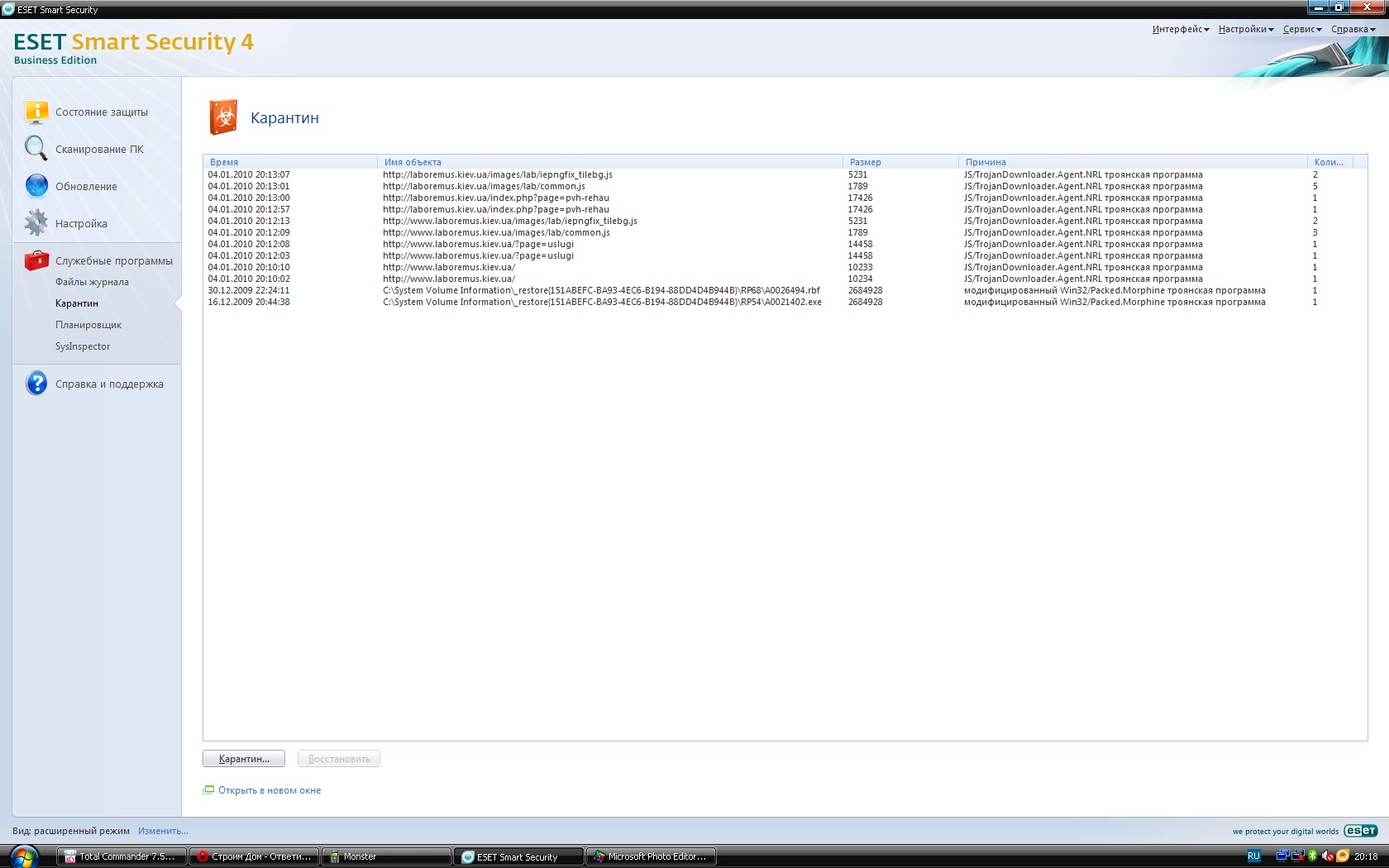The height and width of the screenshot is (868, 1389).
Task: Select the row dated 04.01.2010 20:13:07
Action: (785, 174)
